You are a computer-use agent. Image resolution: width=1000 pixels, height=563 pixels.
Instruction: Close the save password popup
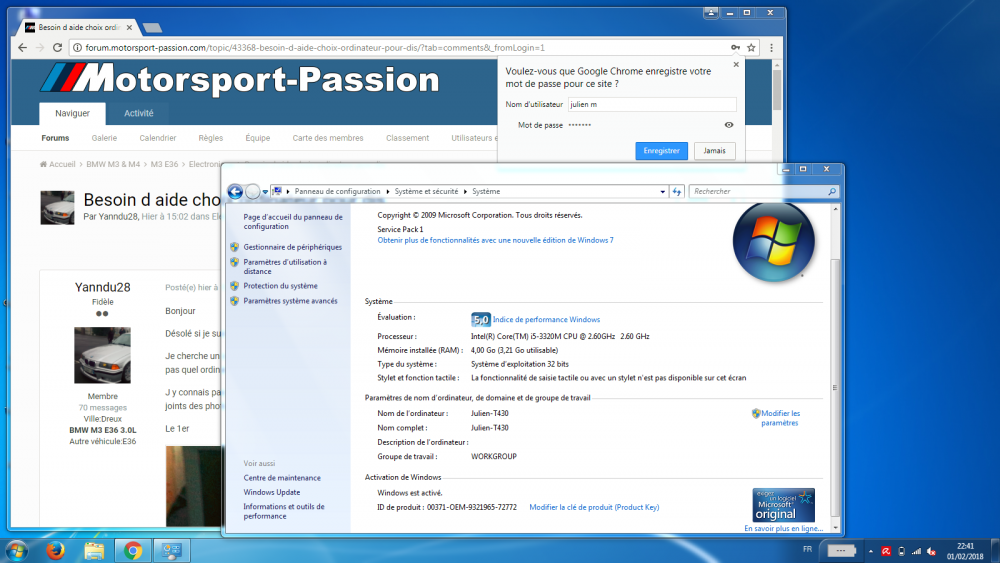736,64
